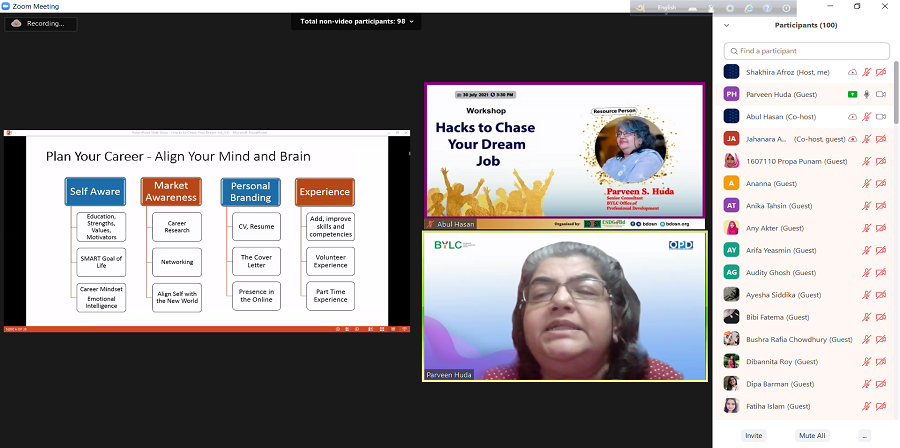Click Jahanara's recording status icon
Image resolution: width=900 pixels, height=448 pixels.
click(852, 139)
